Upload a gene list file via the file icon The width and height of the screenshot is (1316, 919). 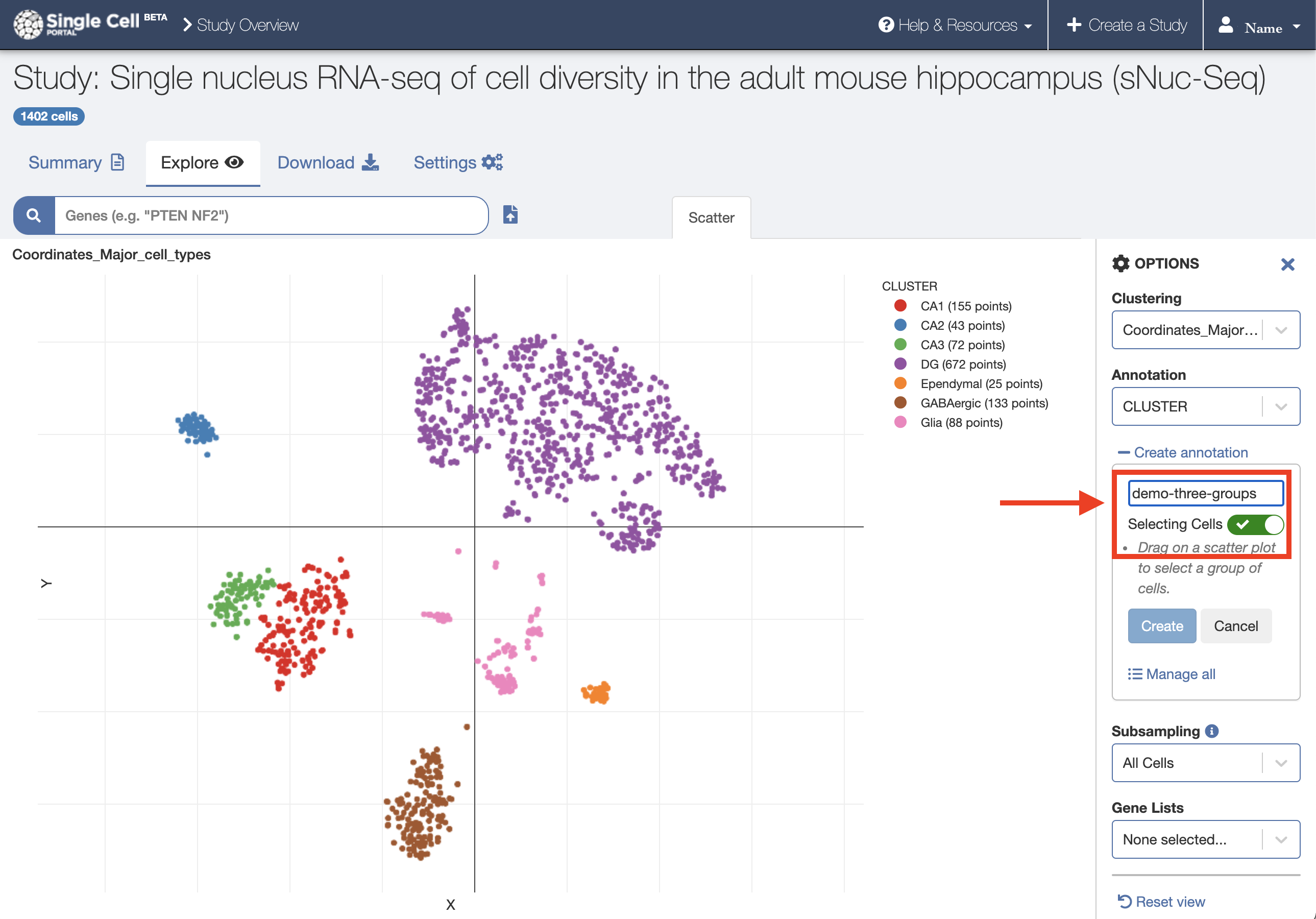coord(510,214)
